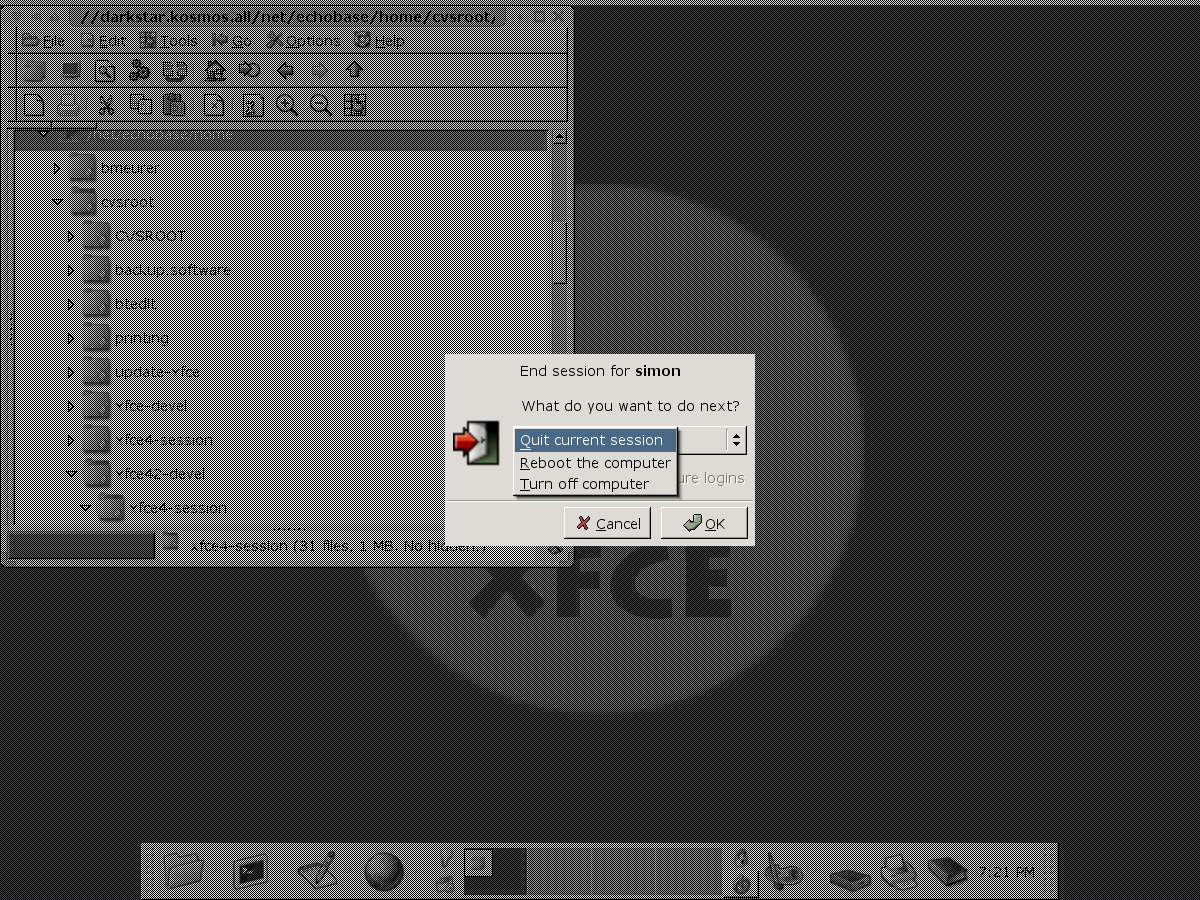Open the Help menu in the file manager
This screenshot has height=900, width=1200.
click(x=380, y=41)
